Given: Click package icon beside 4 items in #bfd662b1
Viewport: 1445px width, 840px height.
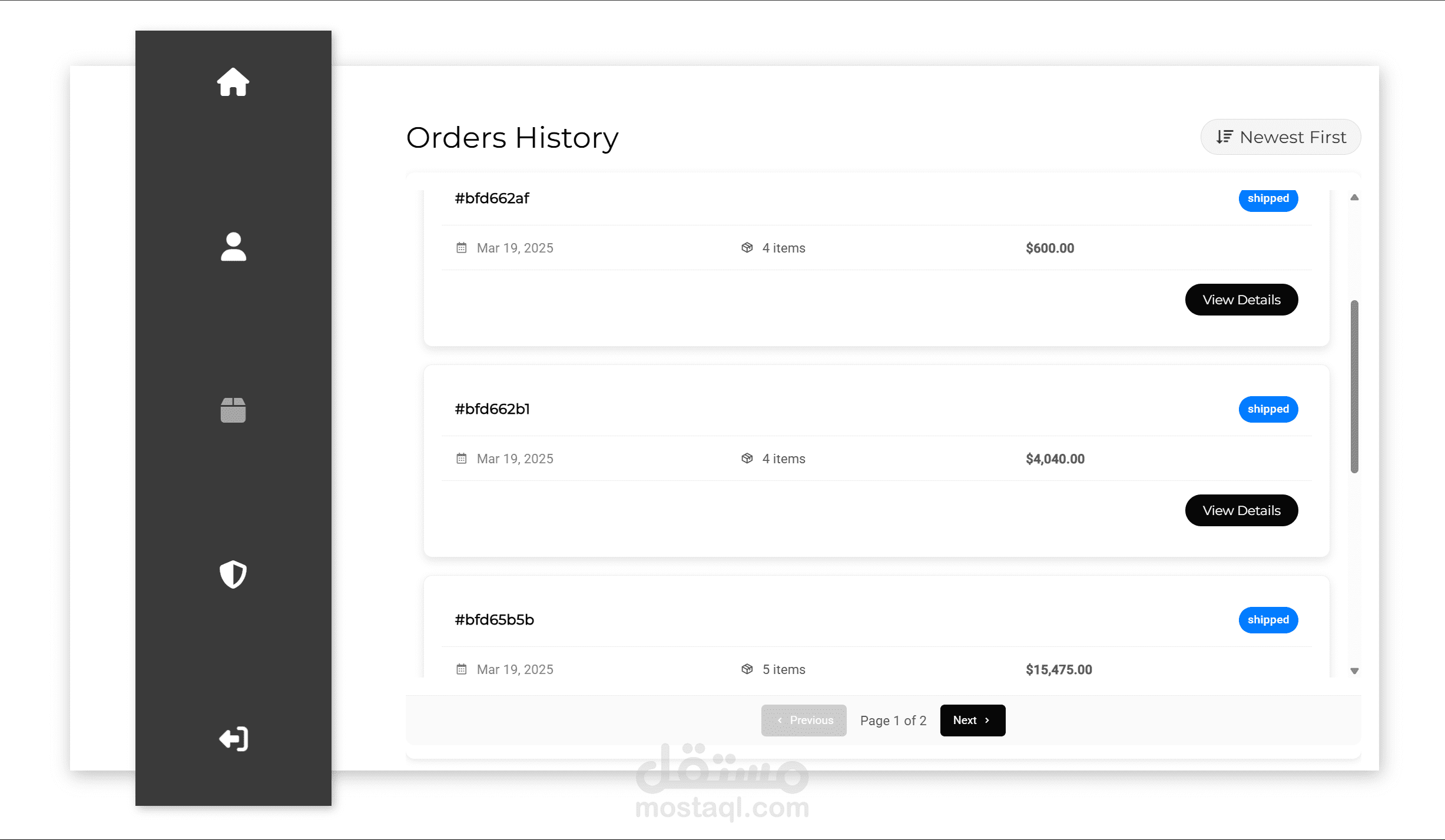Looking at the screenshot, I should [x=747, y=459].
